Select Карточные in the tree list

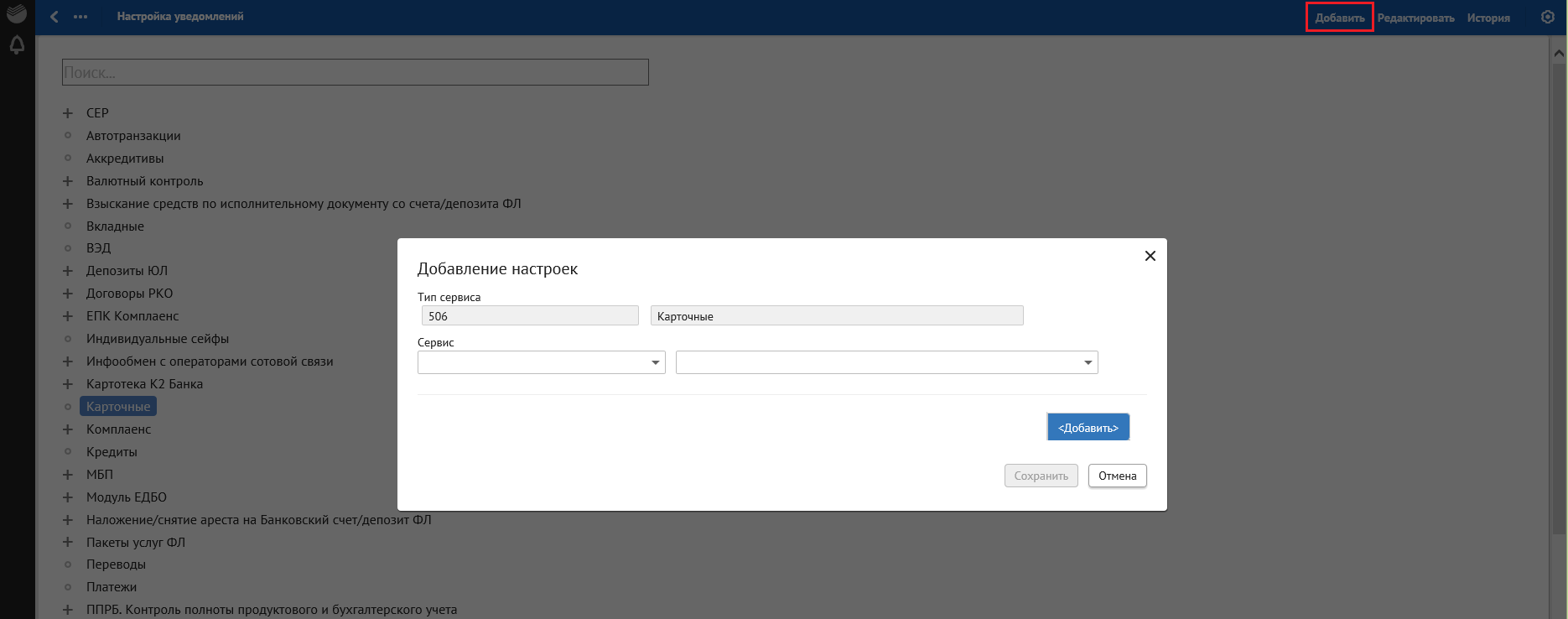[x=118, y=407]
